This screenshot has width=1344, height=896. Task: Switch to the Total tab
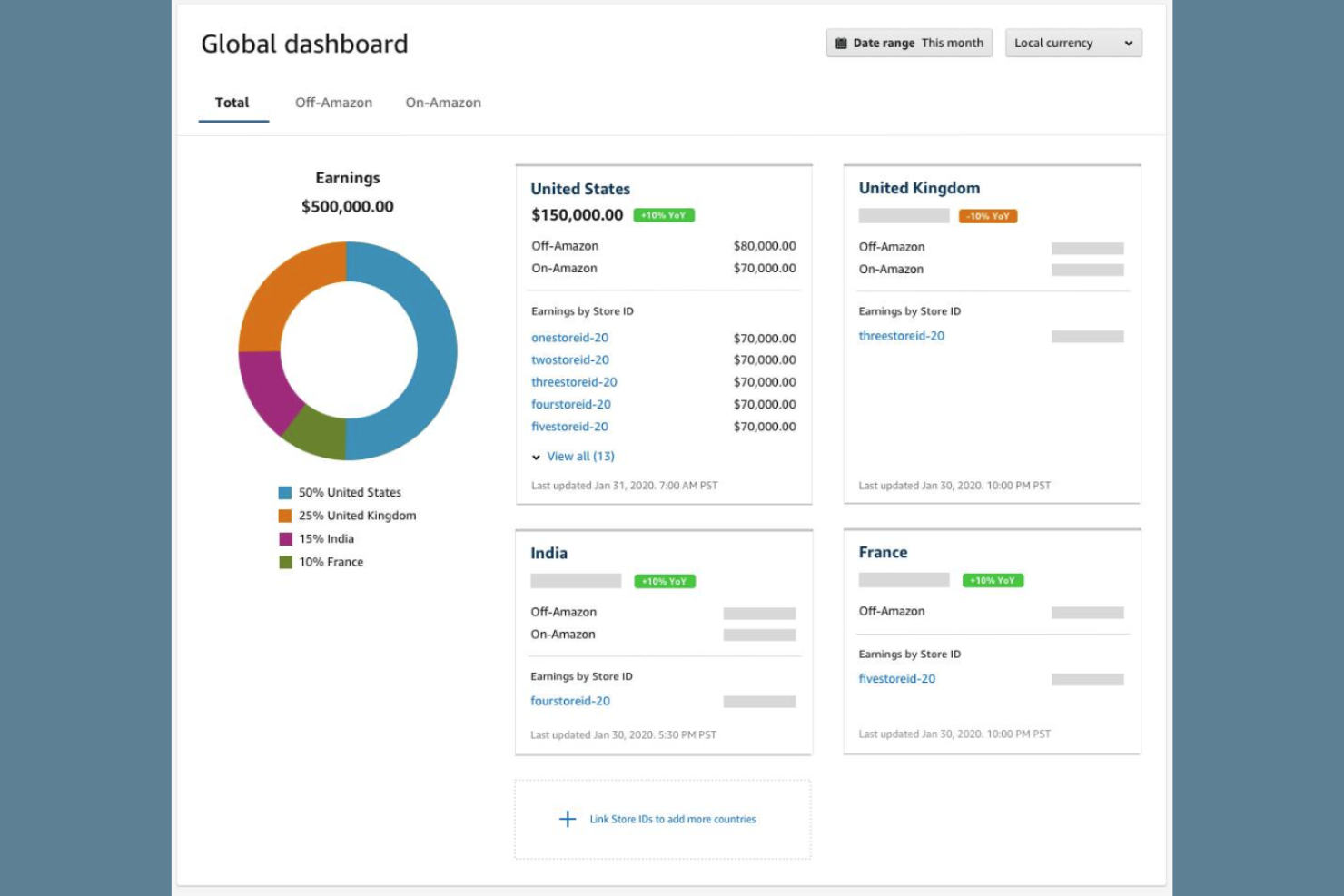point(232,103)
